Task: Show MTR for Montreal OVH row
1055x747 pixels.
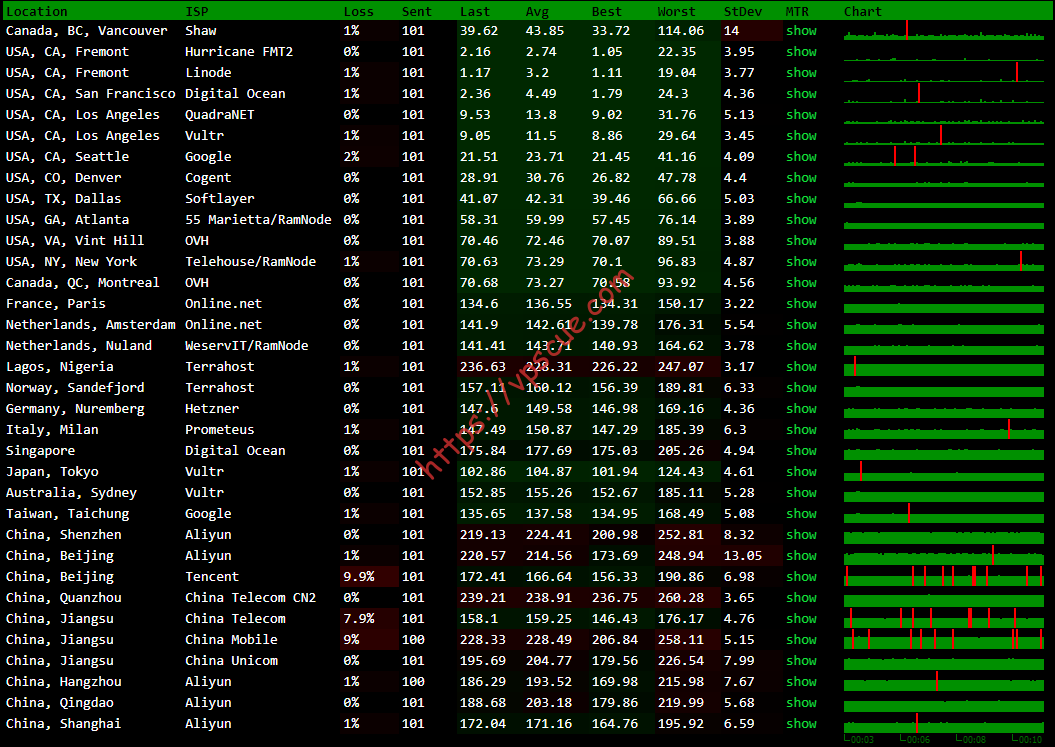Action: (x=801, y=283)
